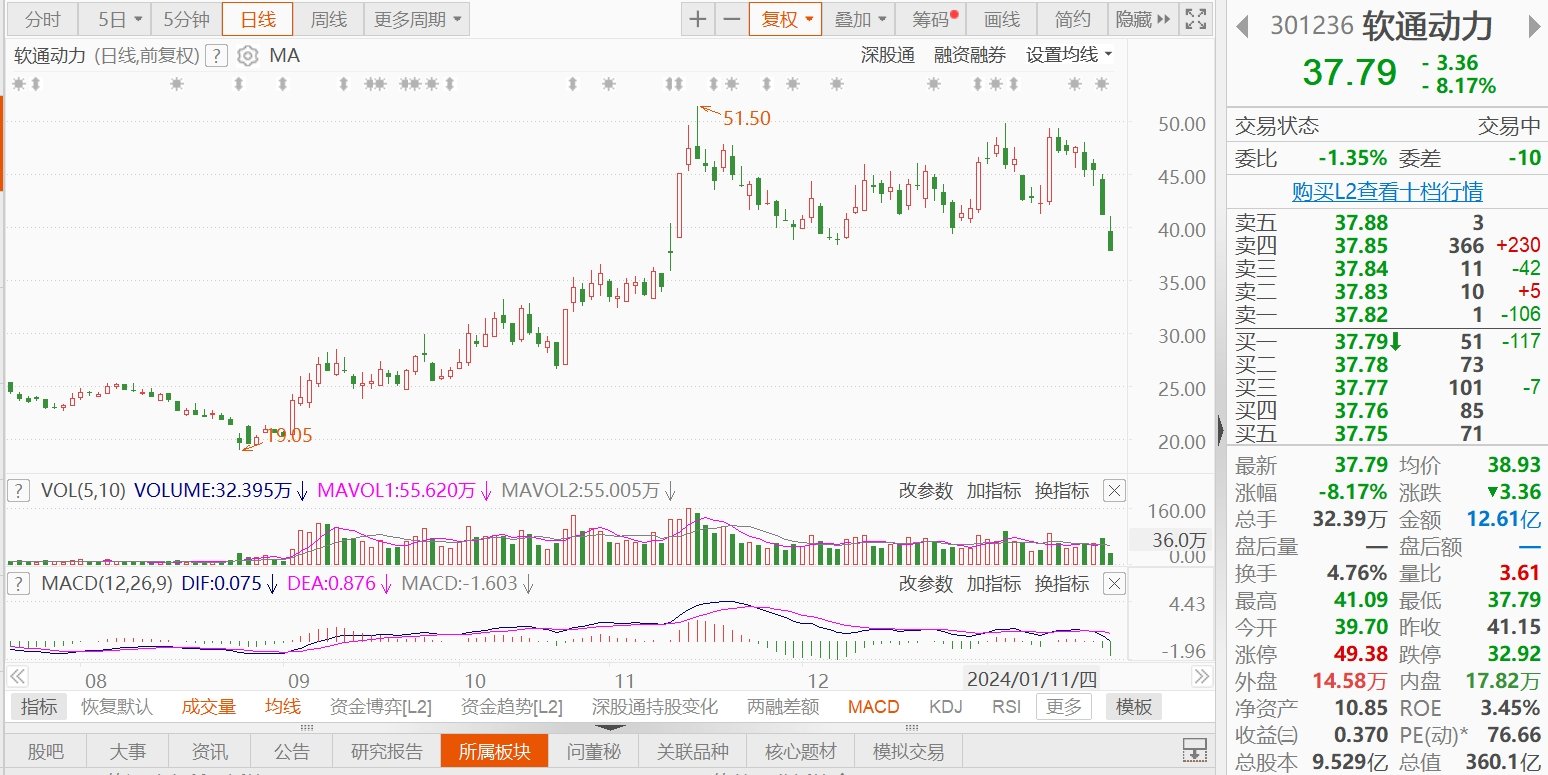Click the save/download icon in bottom tab bar
1548x775 pixels.
tap(1193, 751)
